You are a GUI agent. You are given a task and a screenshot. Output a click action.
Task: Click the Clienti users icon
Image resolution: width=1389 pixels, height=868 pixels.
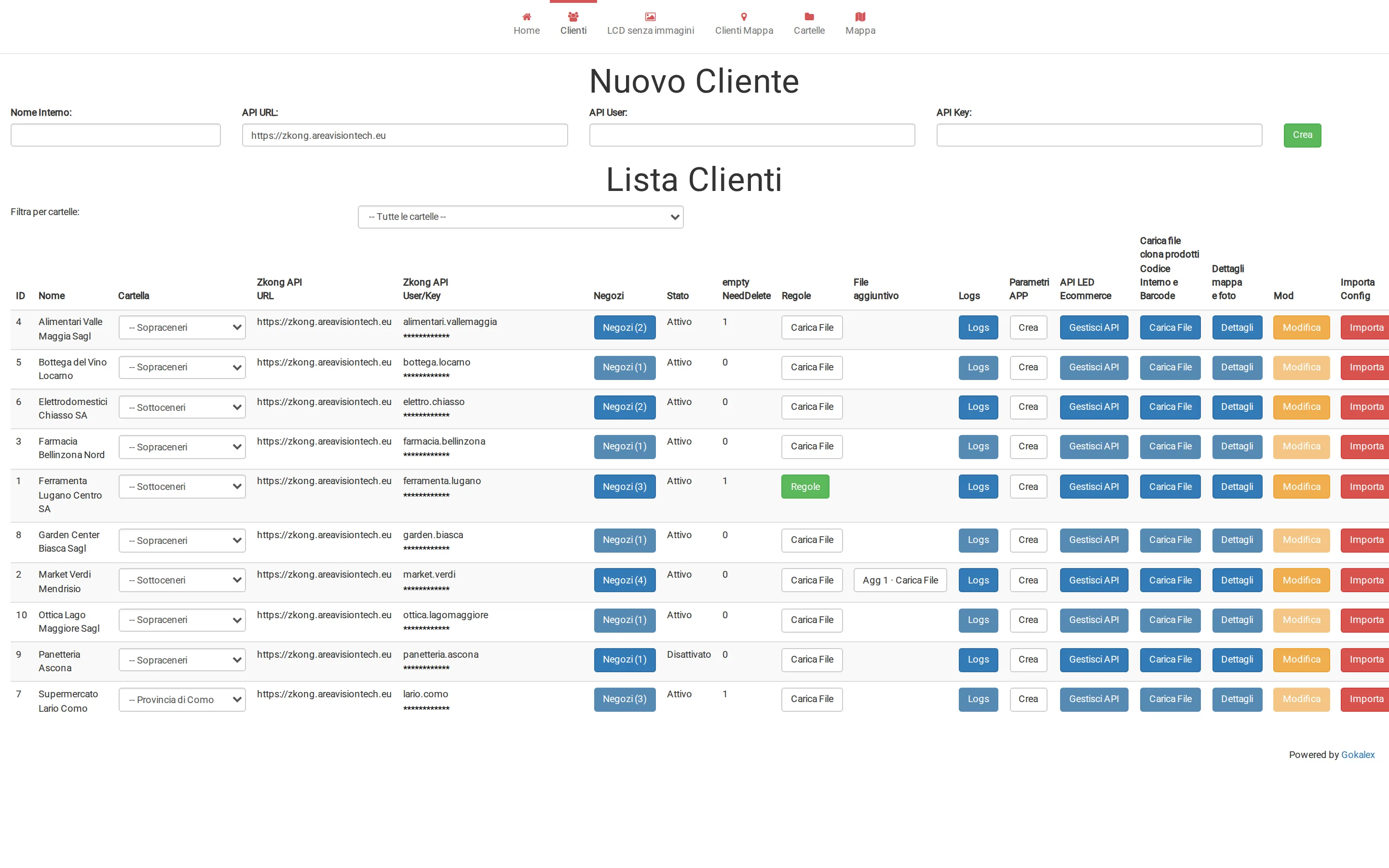point(573,17)
